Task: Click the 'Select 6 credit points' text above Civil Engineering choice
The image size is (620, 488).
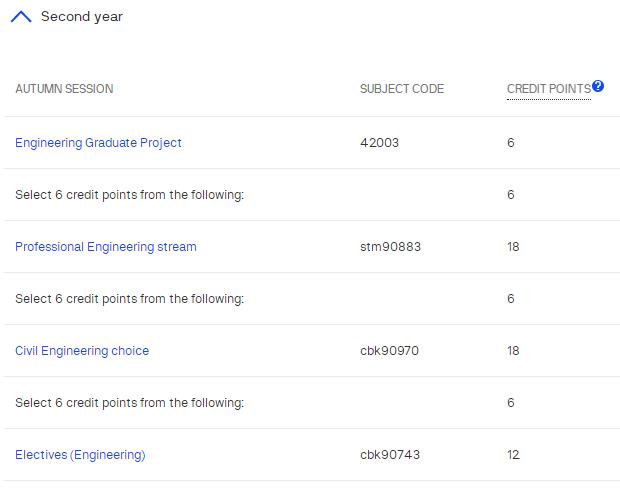Action: tap(130, 299)
